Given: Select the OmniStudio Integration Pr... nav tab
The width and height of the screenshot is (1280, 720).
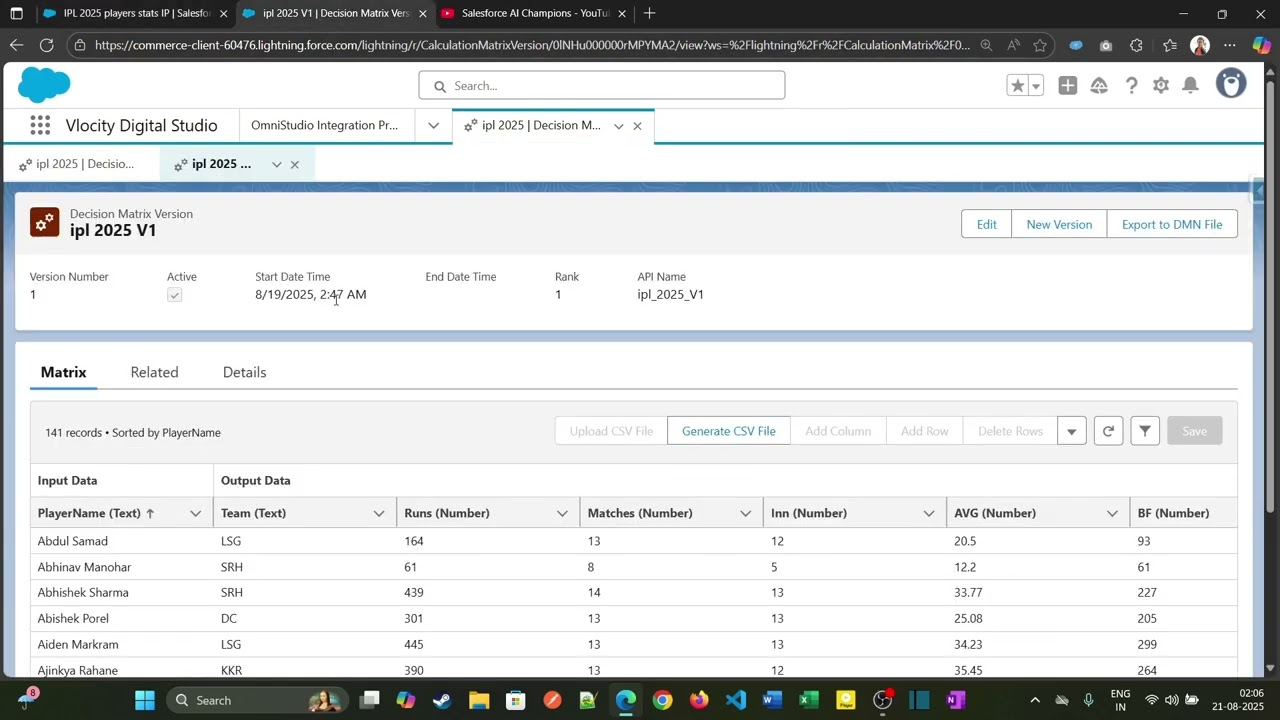Looking at the screenshot, I should click(324, 125).
